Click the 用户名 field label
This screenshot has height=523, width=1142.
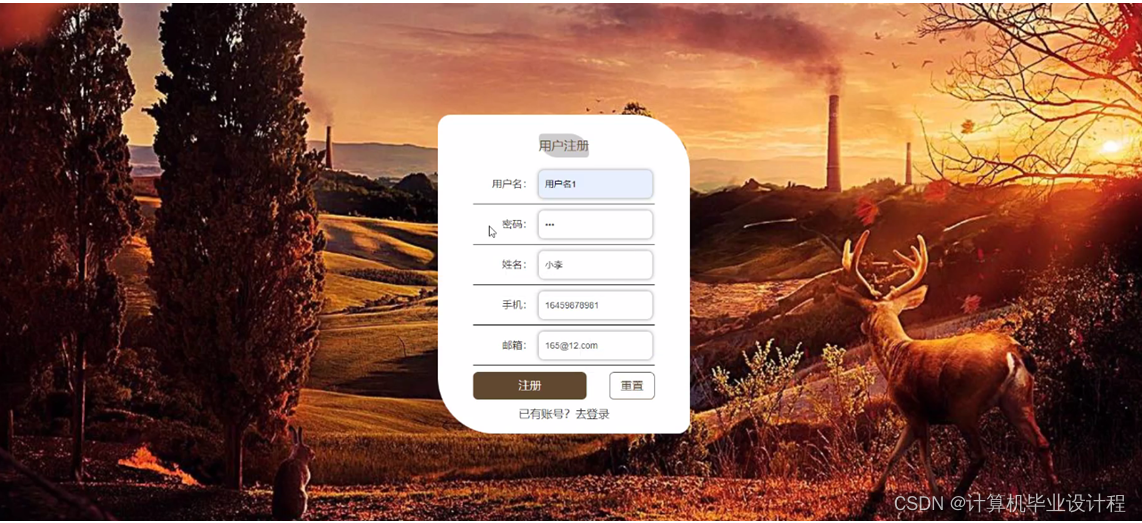coord(509,184)
